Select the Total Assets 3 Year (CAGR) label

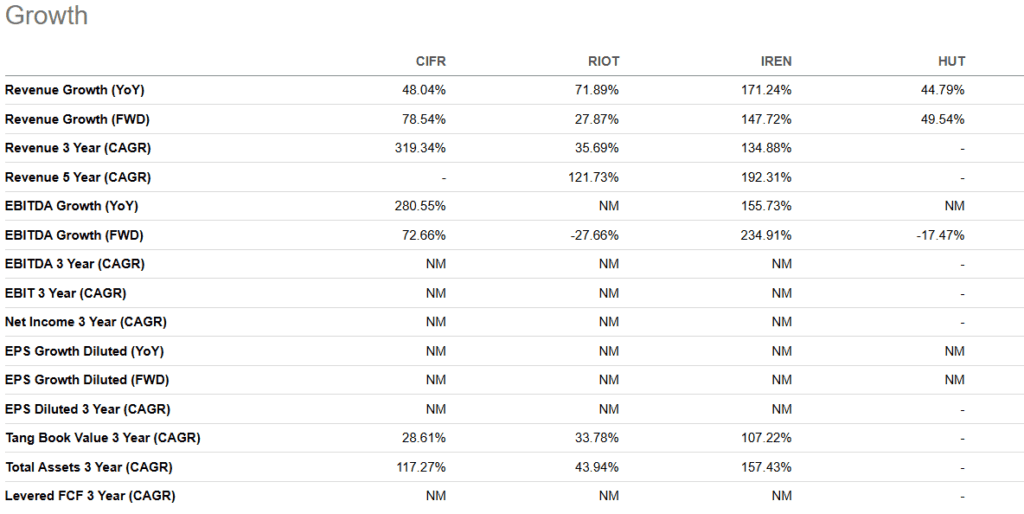(89, 467)
